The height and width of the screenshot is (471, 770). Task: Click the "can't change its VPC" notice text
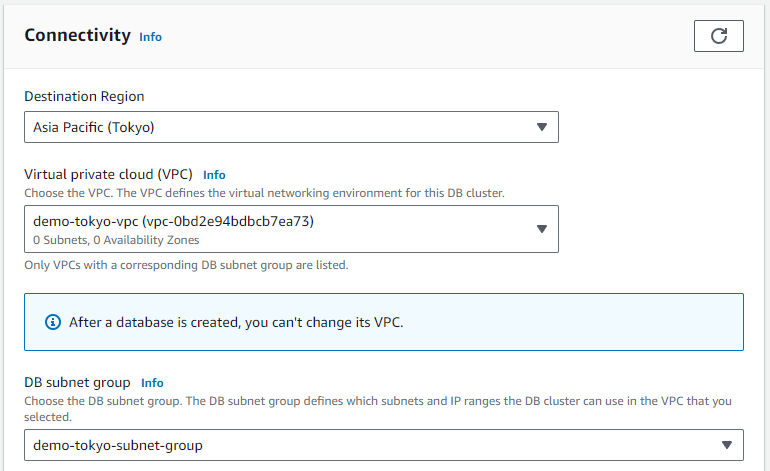click(x=235, y=322)
